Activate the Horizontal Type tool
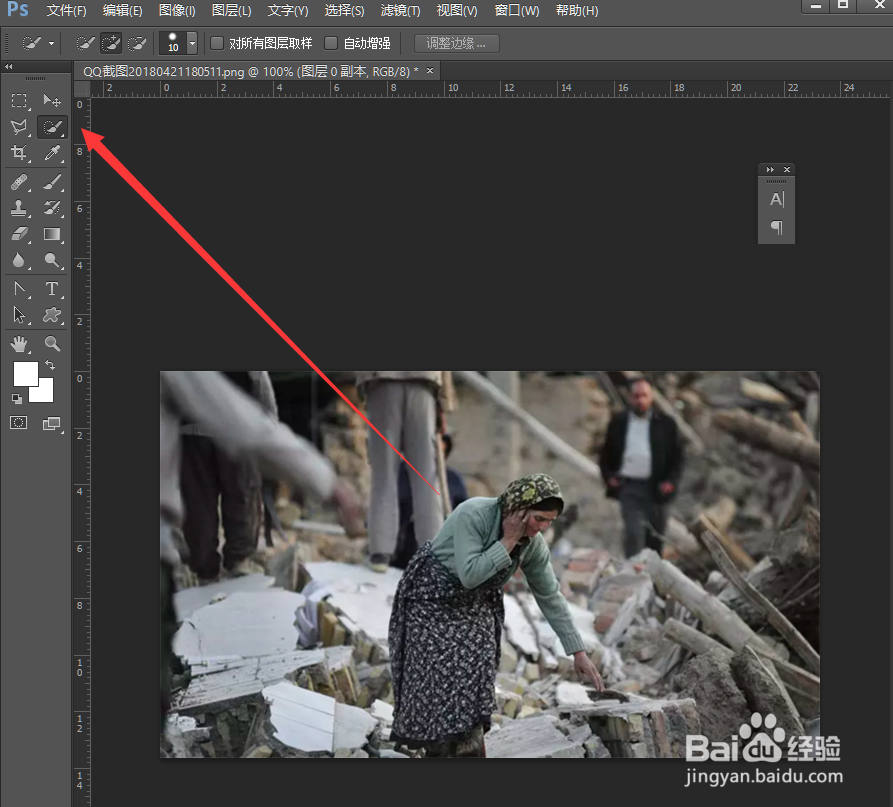893x807 pixels. (x=52, y=289)
